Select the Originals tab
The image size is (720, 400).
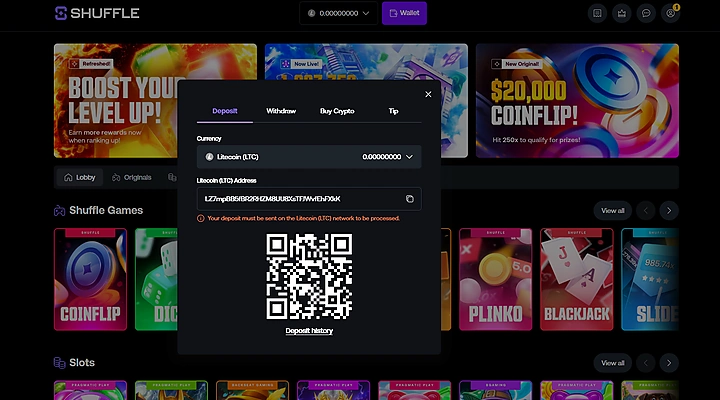click(132, 177)
